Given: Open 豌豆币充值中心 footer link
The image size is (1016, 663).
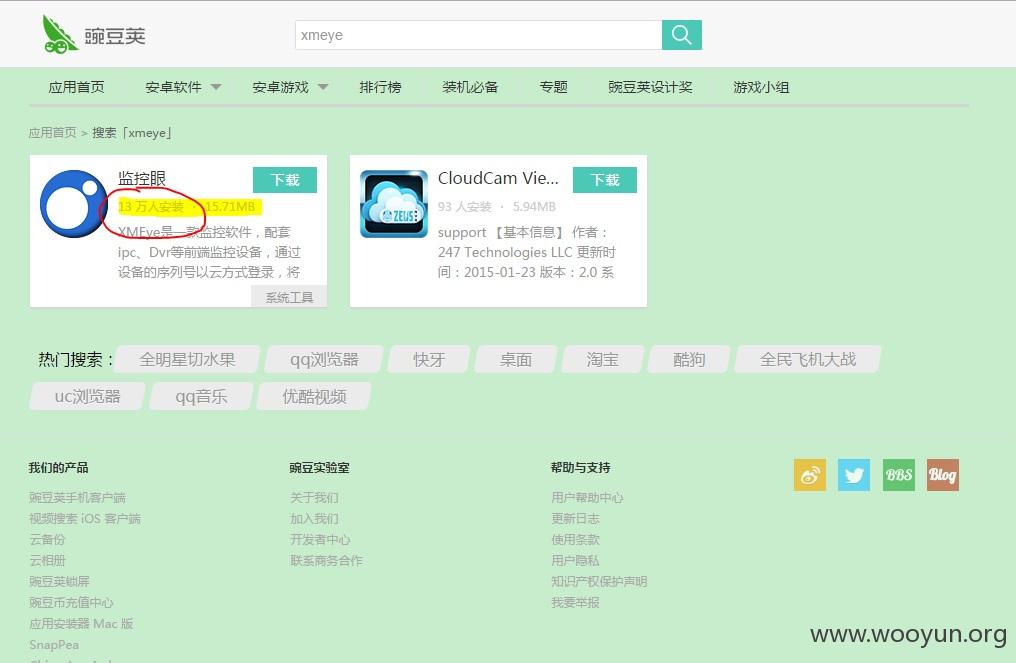Looking at the screenshot, I should click(71, 603).
